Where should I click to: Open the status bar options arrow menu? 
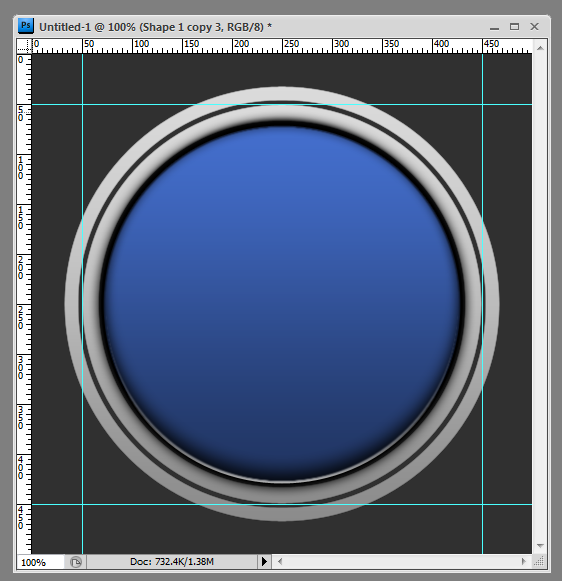264,562
